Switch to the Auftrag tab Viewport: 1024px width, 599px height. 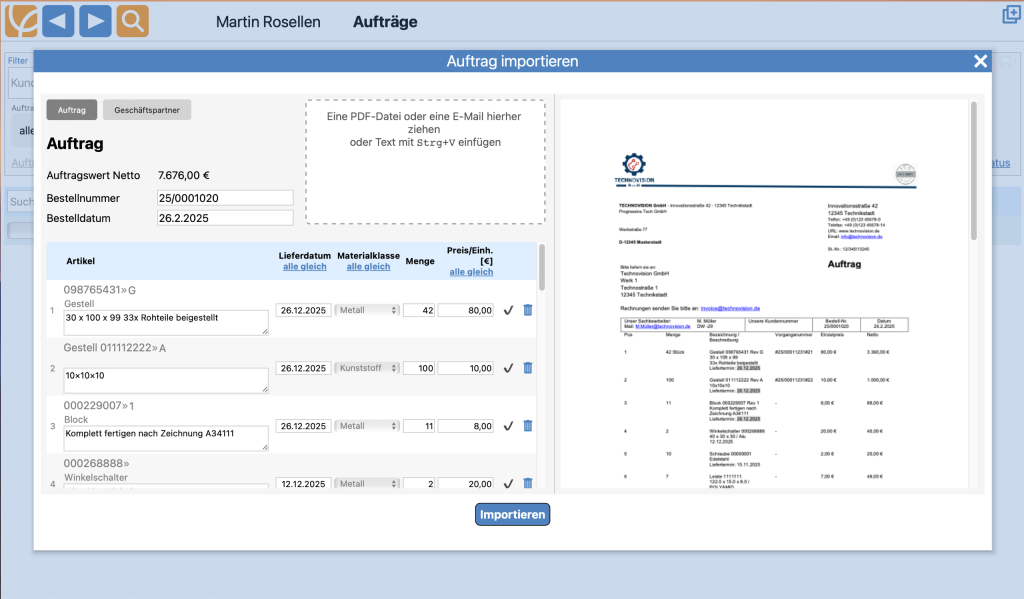coord(72,110)
